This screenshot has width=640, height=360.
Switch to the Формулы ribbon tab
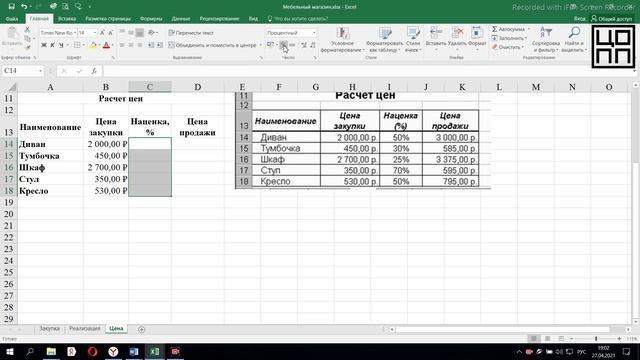point(151,18)
